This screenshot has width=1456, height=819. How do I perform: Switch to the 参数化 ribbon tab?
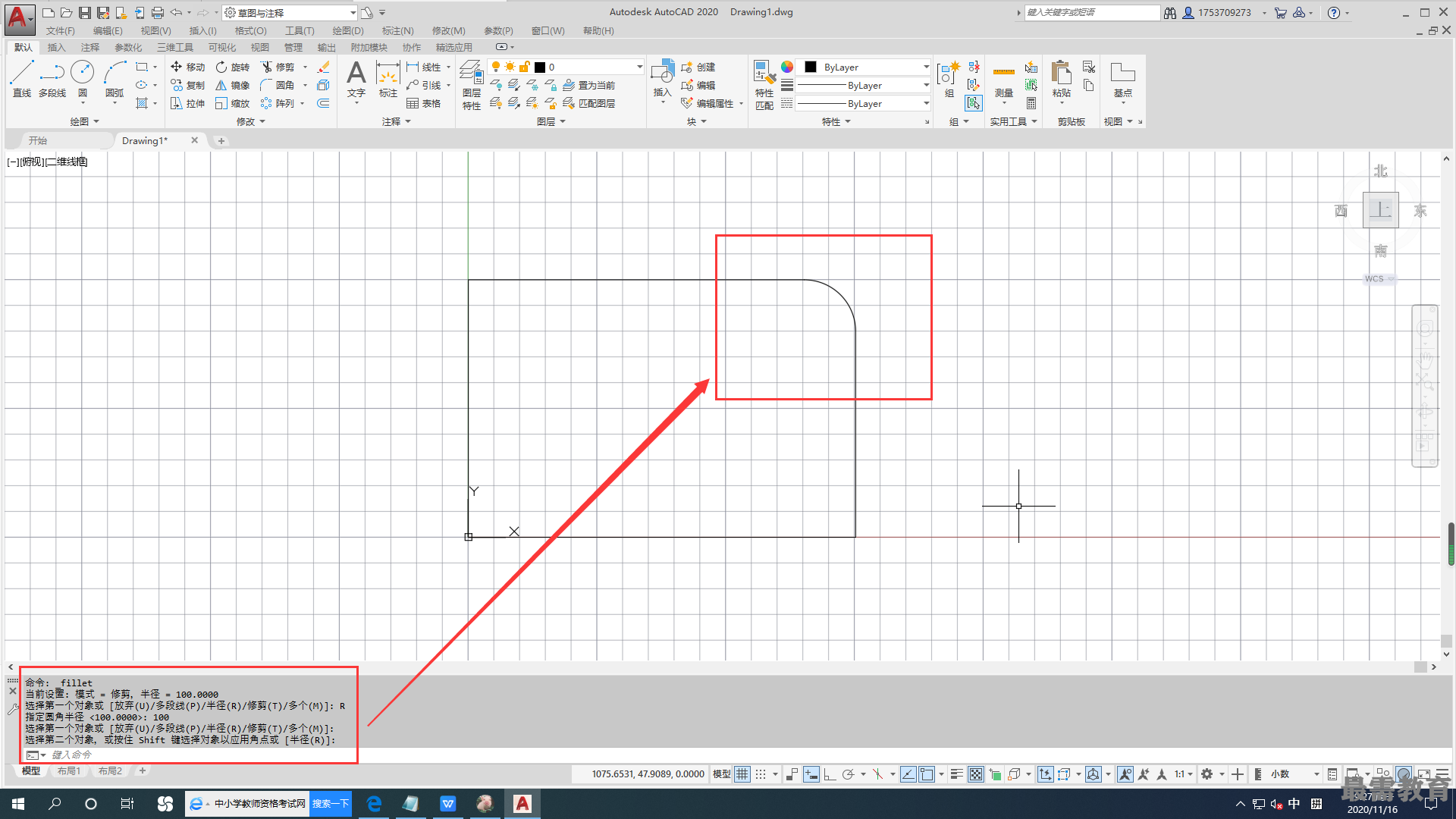pyautogui.click(x=127, y=47)
